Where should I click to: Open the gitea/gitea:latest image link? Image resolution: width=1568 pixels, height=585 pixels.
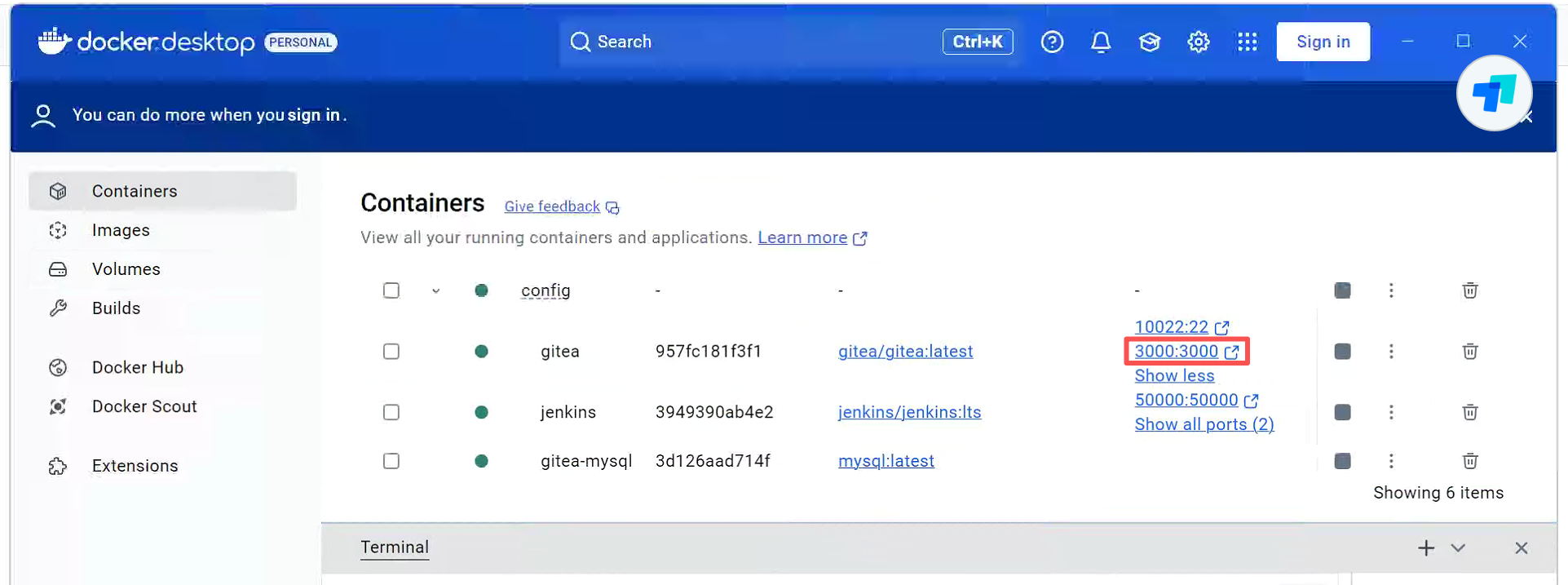point(905,352)
